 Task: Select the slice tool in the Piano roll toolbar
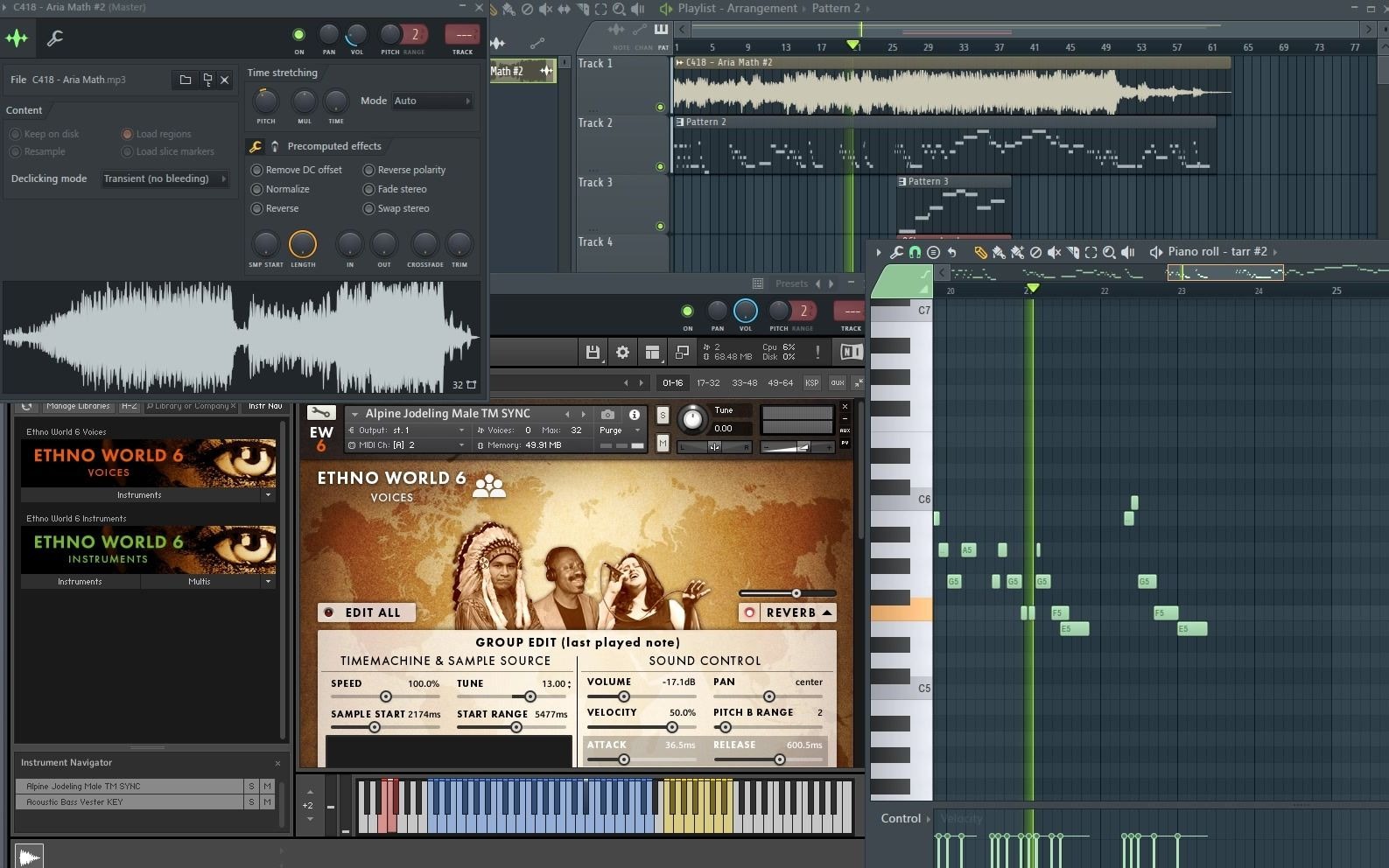(x=1073, y=252)
